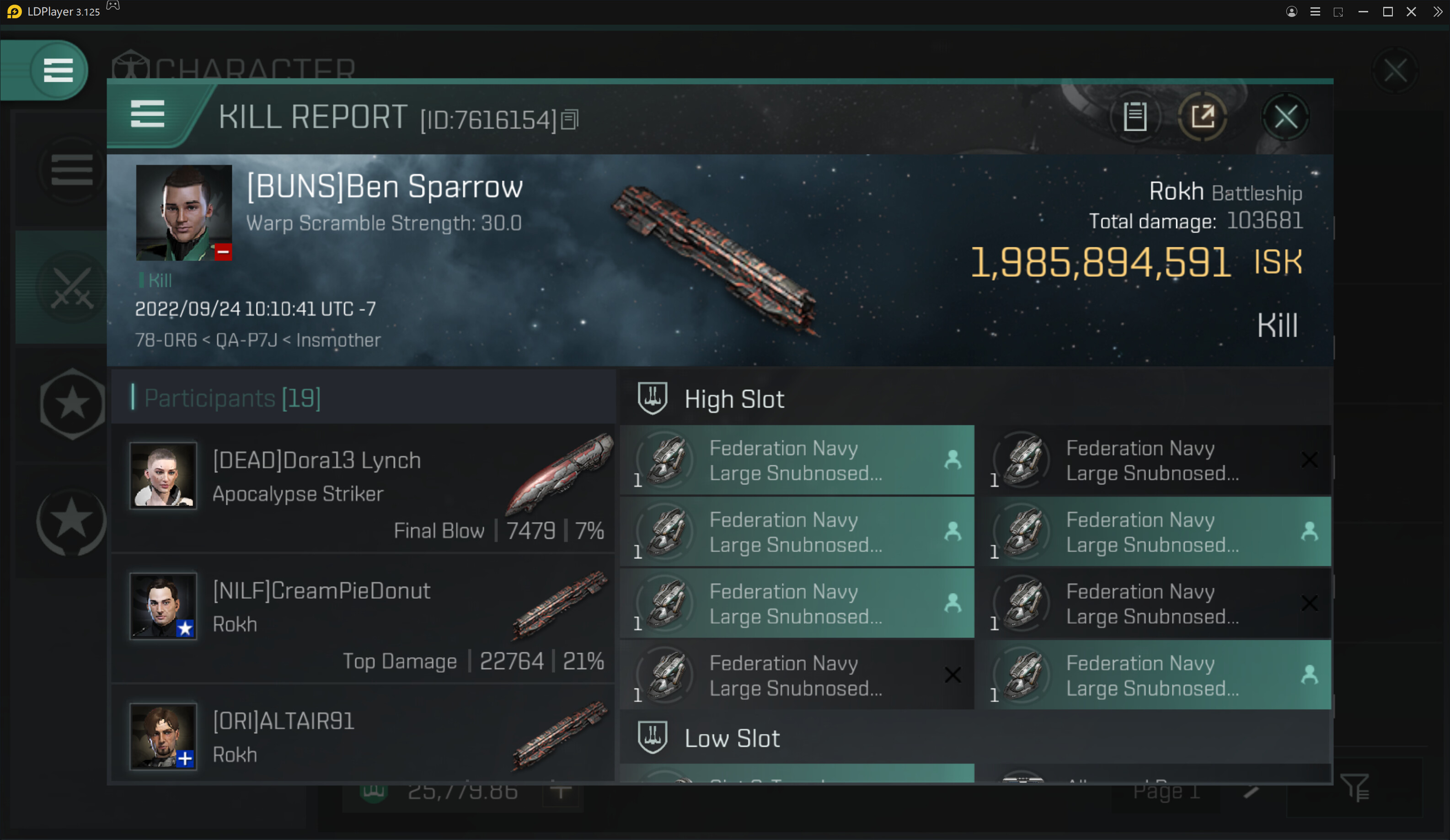
Task: Click the star laurel-wreath sidebar icon
Action: pos(71,521)
